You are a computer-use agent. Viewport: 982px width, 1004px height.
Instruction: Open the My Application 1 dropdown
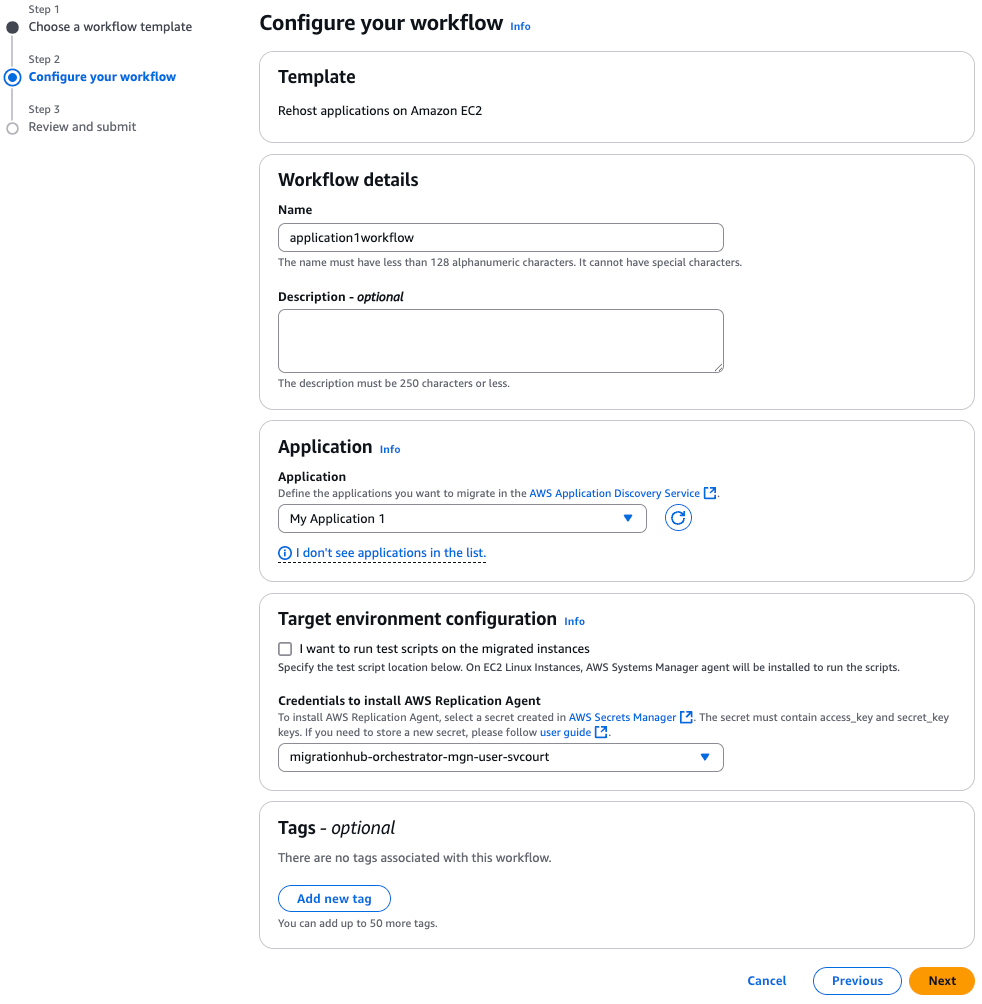462,518
